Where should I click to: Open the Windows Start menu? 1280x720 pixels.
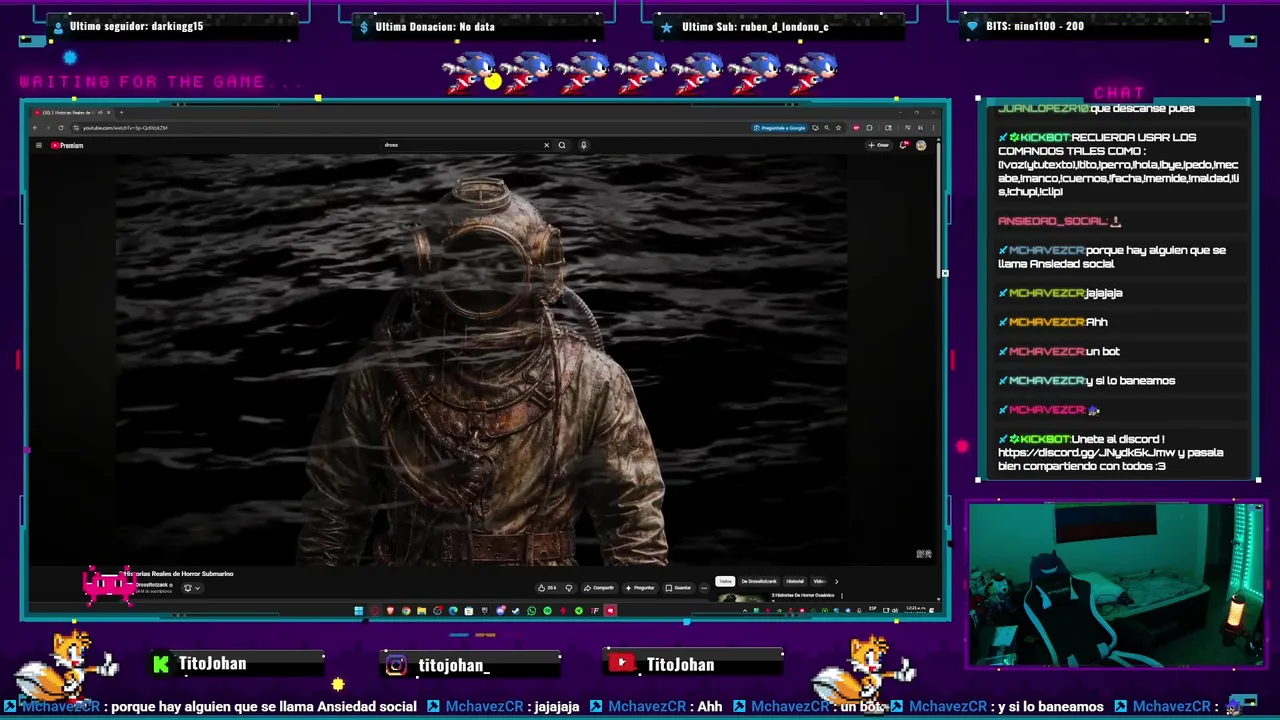[359, 610]
